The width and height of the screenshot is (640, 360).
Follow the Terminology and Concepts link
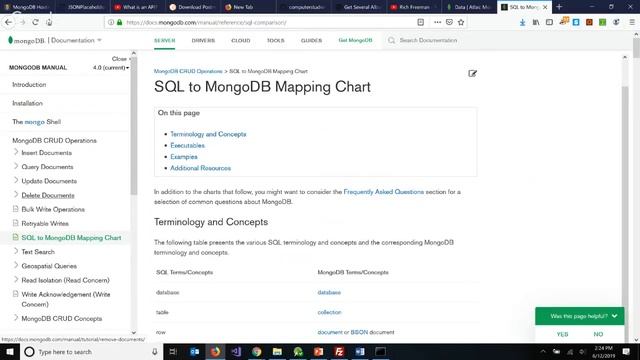pyautogui.click(x=208, y=134)
